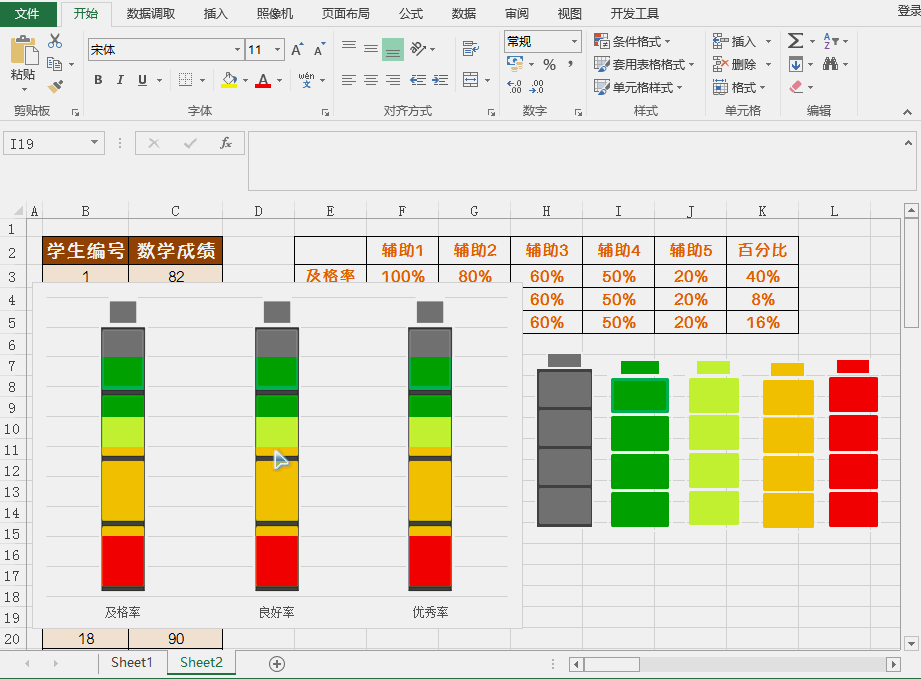Switch to the 页面布局 tab

345,14
